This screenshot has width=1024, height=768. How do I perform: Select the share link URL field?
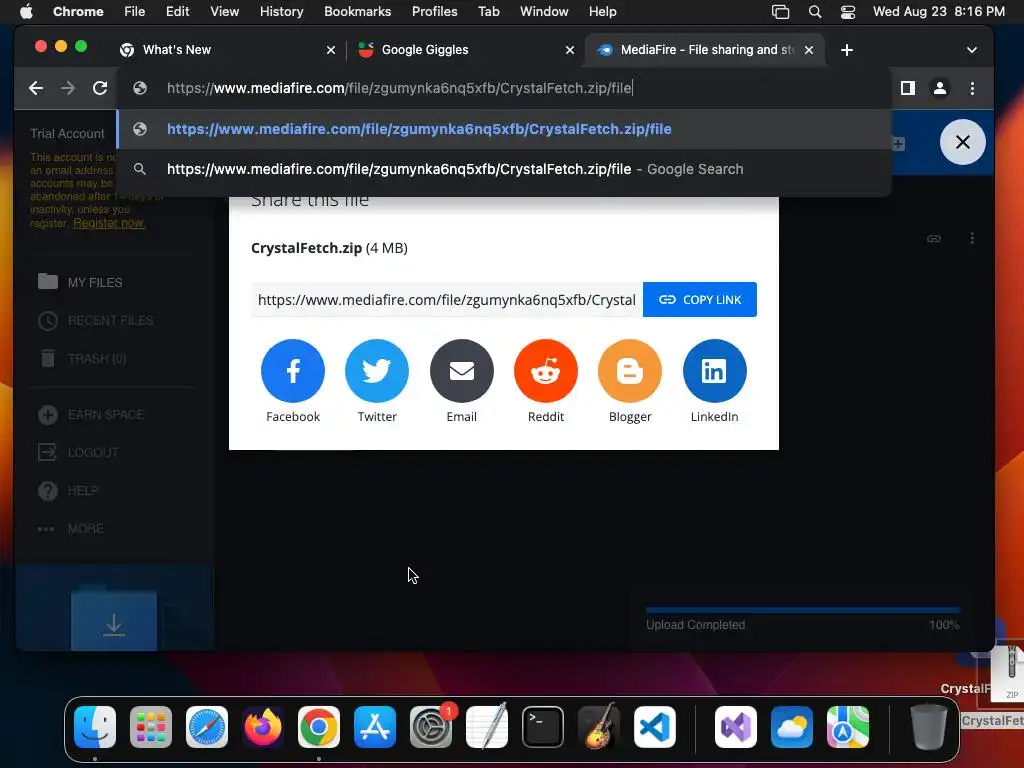[x=447, y=300]
